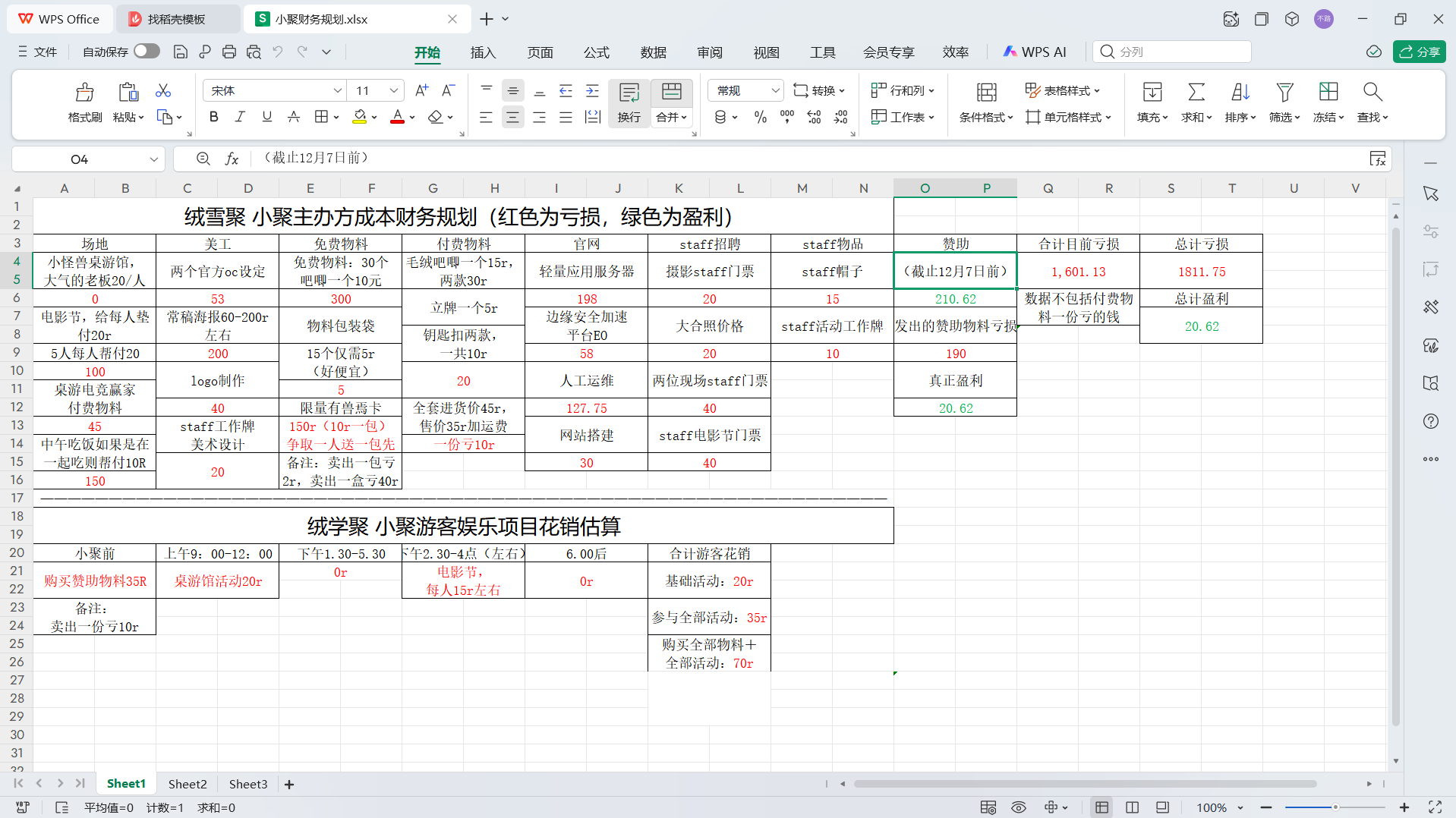Switch to Sheet2 tab

(x=187, y=784)
